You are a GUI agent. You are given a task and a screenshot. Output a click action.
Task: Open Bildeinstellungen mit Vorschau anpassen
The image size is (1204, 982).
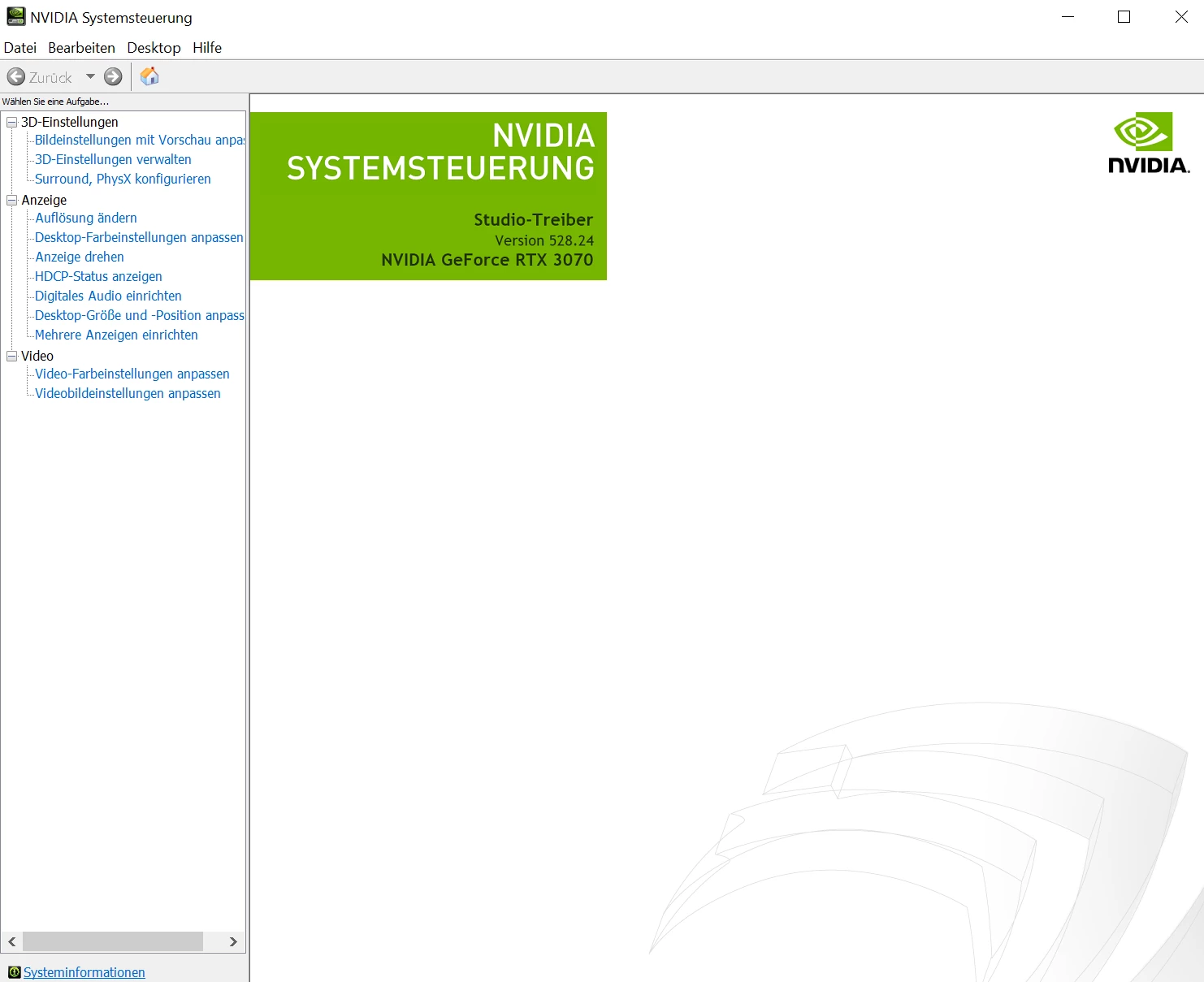click(x=140, y=140)
